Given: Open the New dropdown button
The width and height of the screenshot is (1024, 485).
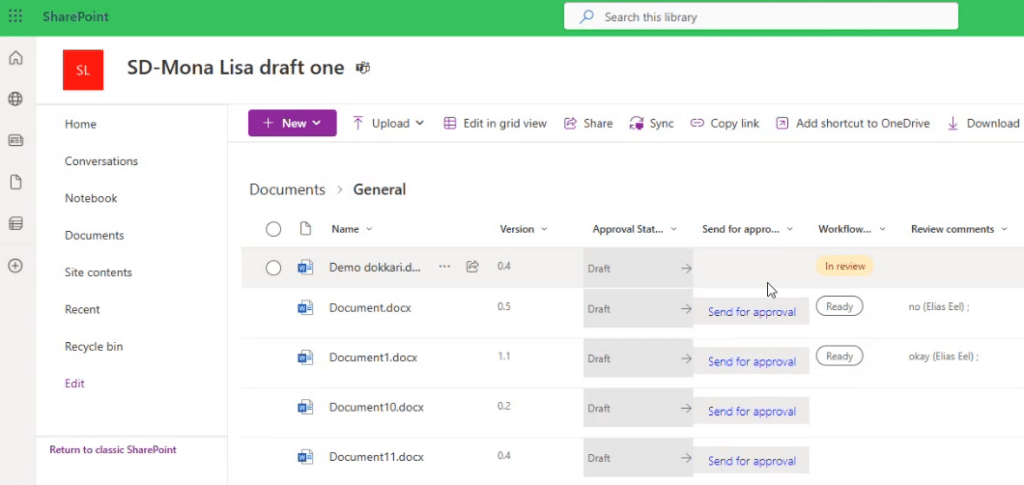Looking at the screenshot, I should pyautogui.click(x=292, y=123).
